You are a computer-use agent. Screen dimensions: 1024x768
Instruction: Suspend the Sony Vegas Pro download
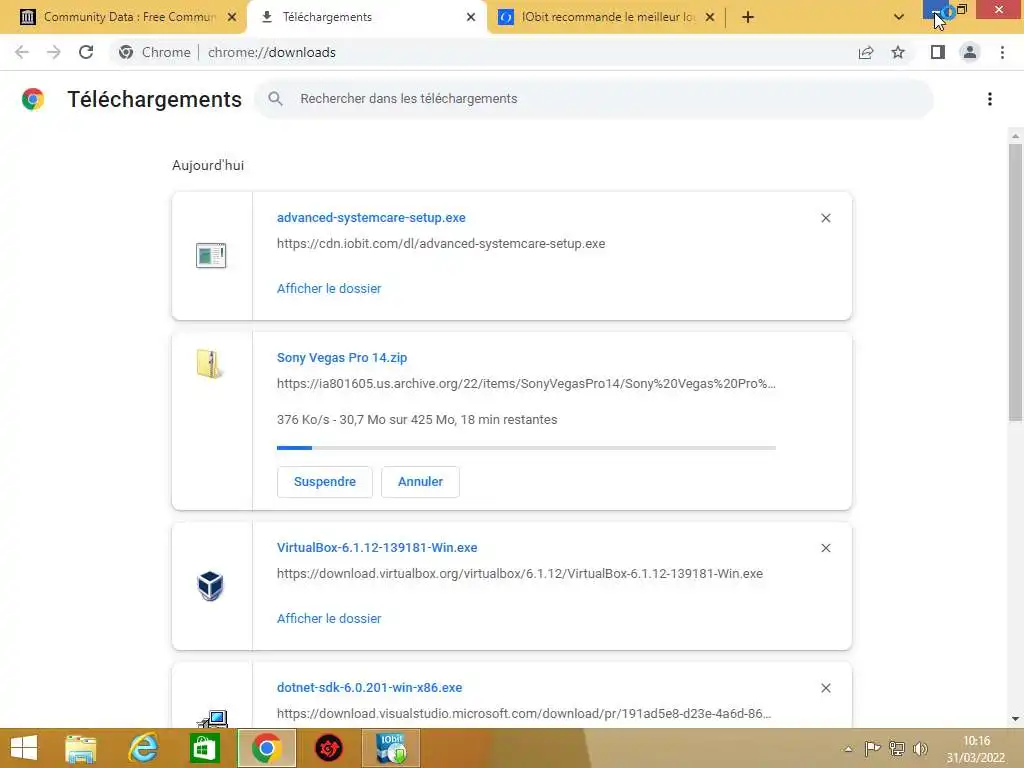pyautogui.click(x=325, y=482)
